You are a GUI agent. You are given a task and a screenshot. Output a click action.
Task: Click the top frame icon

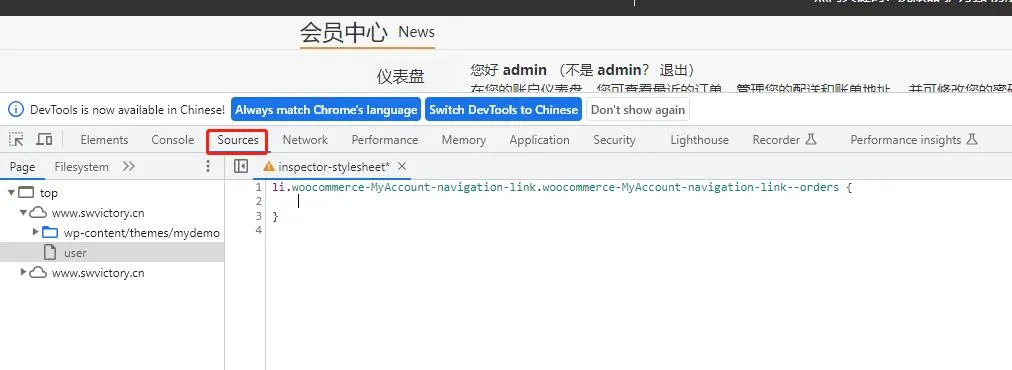[x=26, y=192]
